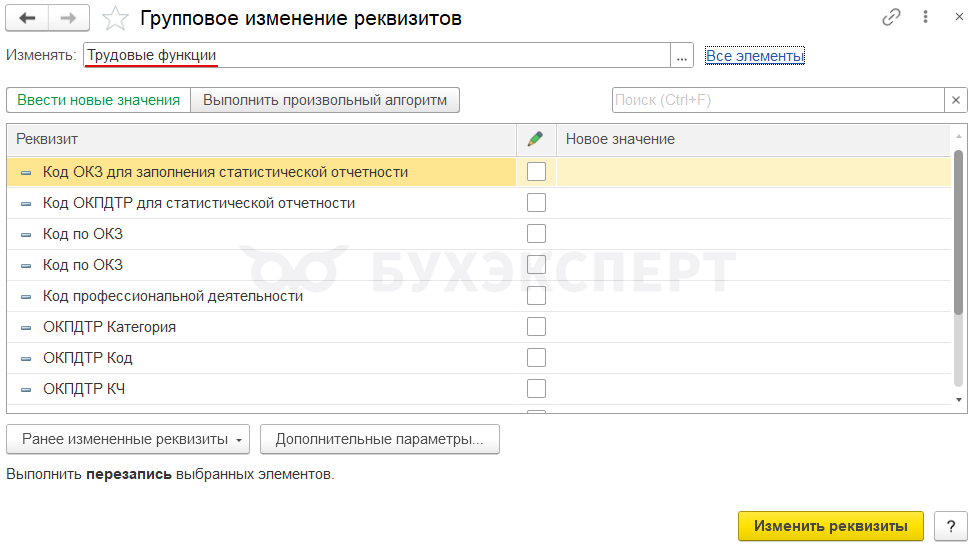Click the forward navigation arrow

point(68,18)
